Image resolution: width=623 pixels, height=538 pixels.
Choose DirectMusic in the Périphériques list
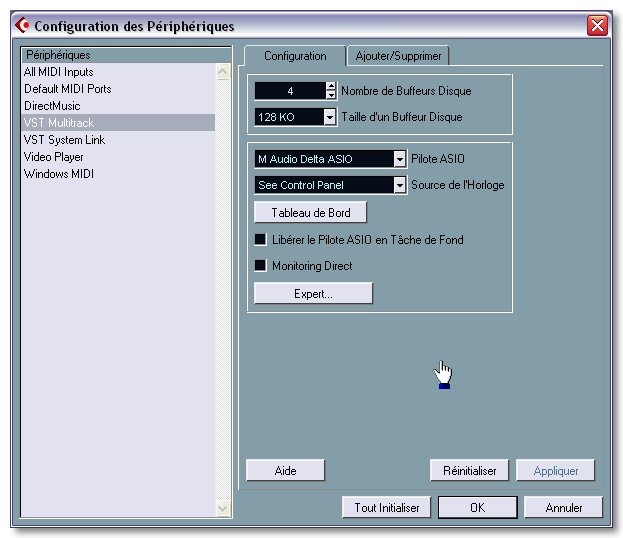click(x=118, y=106)
